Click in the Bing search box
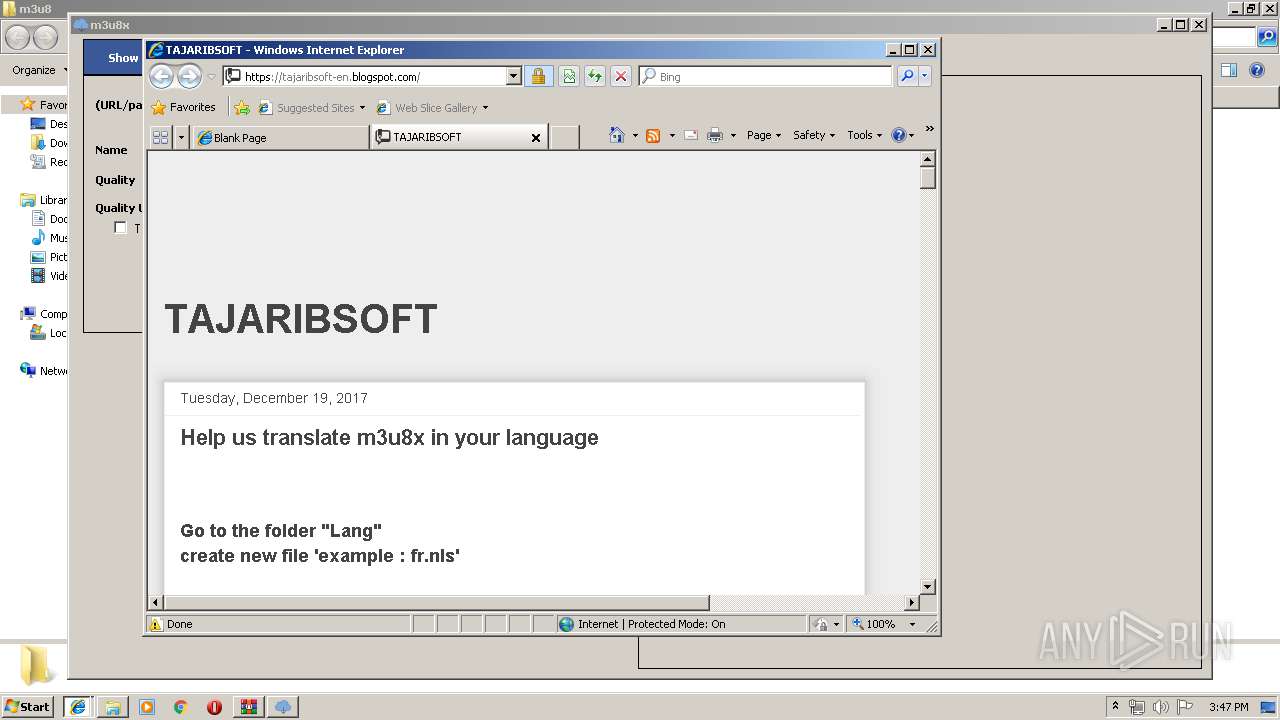This screenshot has width=1280, height=720. [x=765, y=76]
